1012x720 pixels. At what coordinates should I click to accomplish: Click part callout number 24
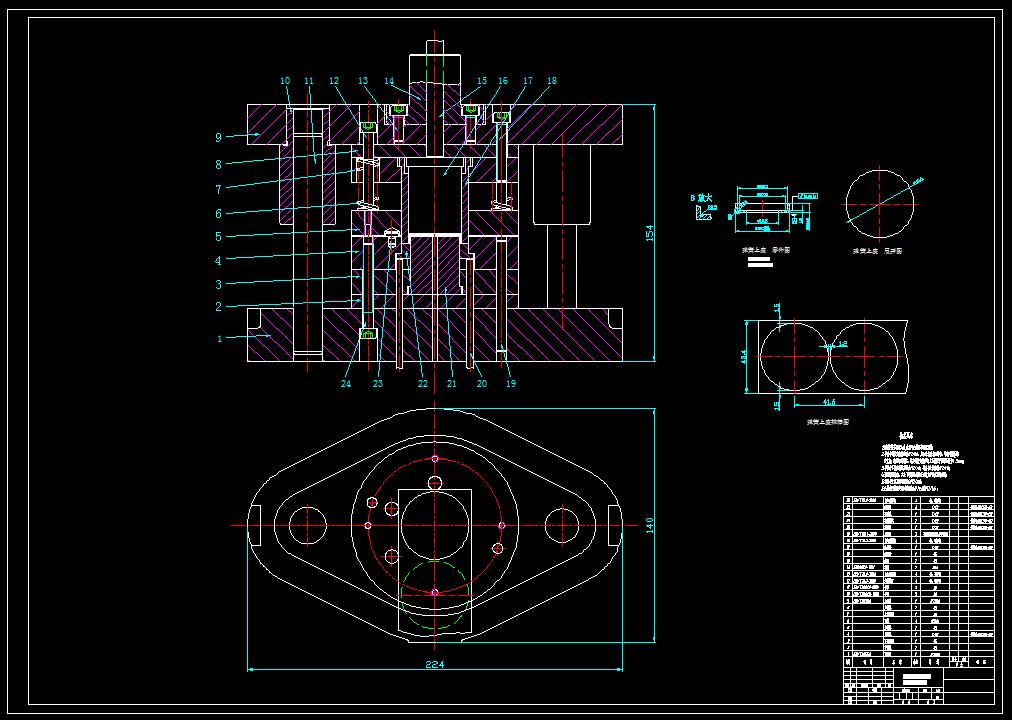tap(347, 384)
